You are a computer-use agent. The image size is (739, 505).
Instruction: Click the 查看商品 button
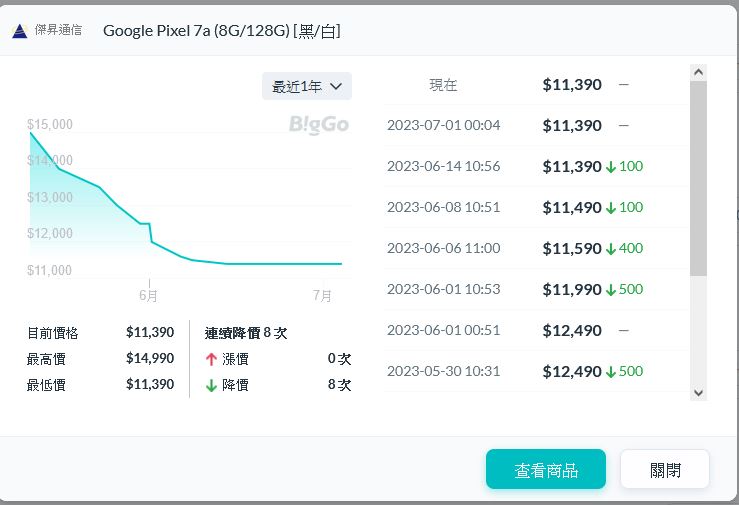(546, 470)
